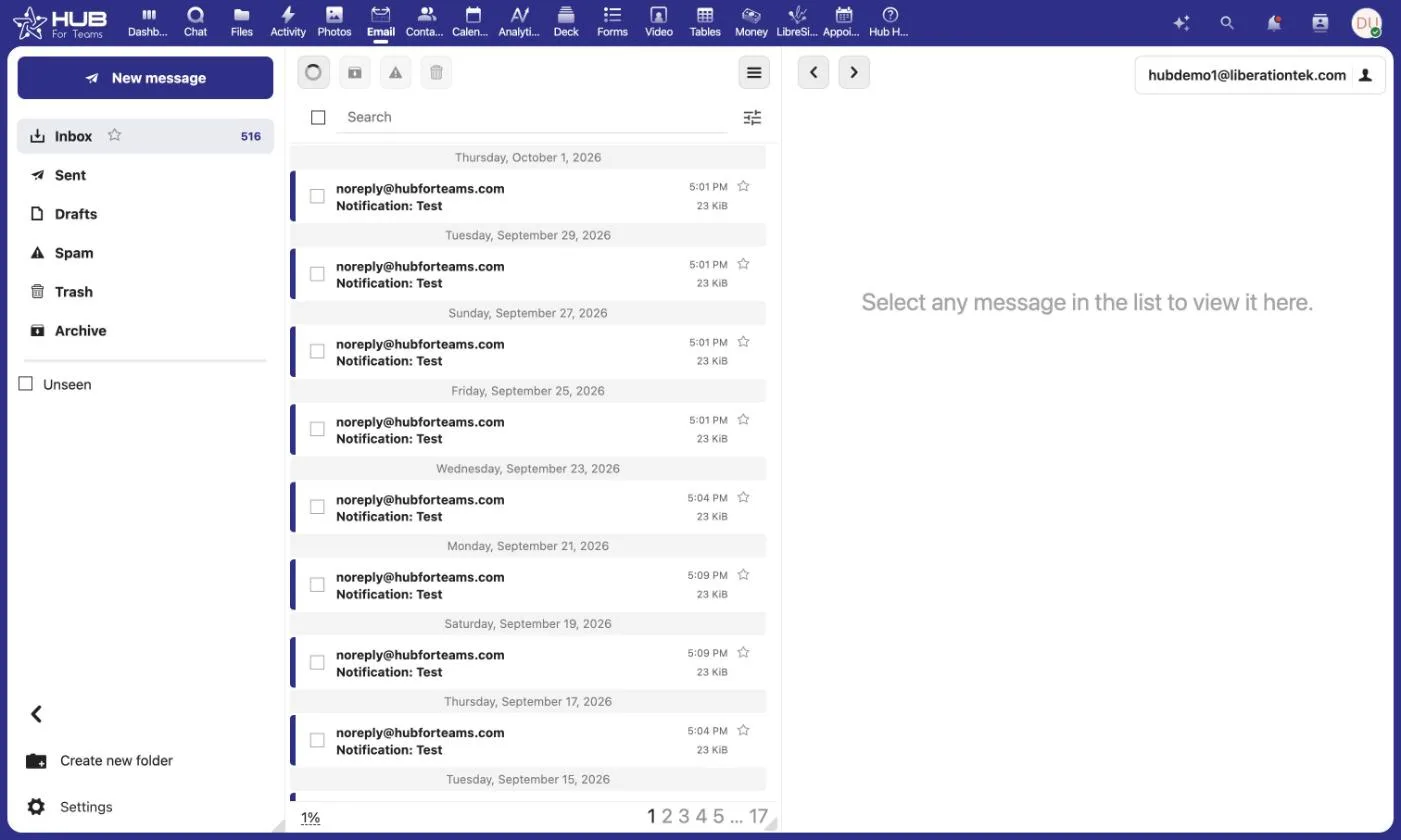
Task: Open the September 23 noreply message
Action: 528,508
